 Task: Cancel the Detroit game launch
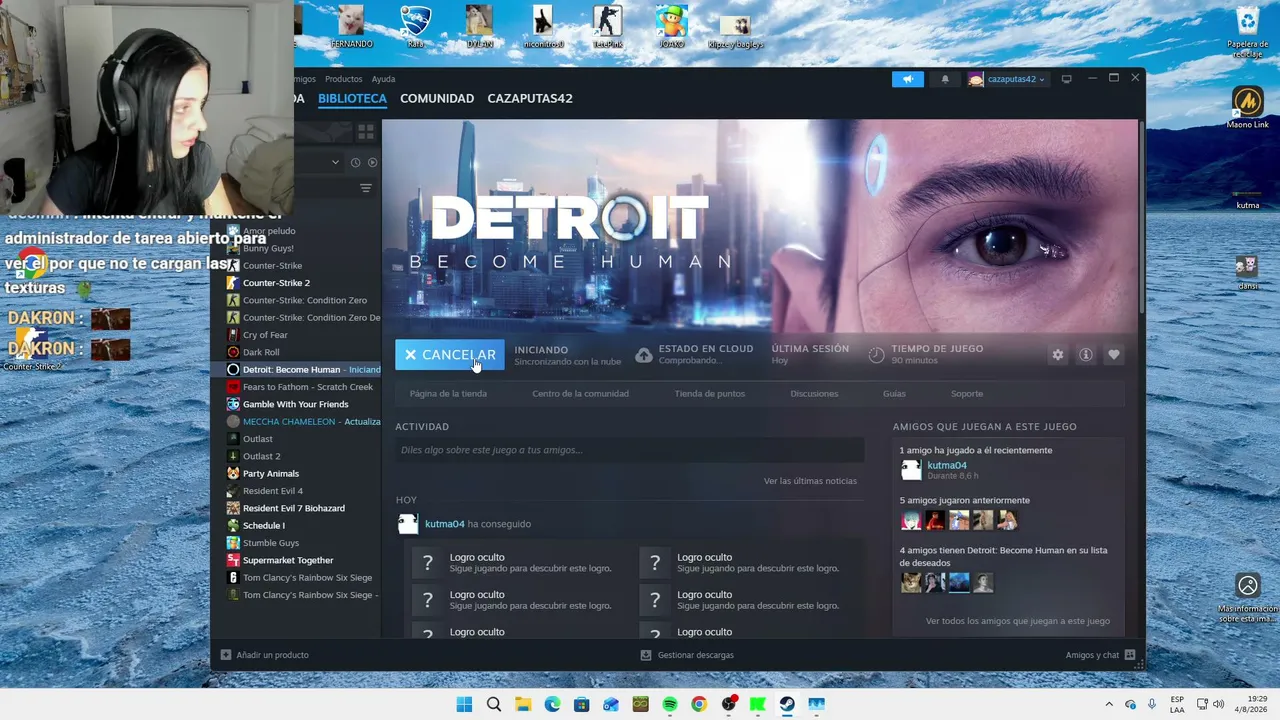point(450,355)
